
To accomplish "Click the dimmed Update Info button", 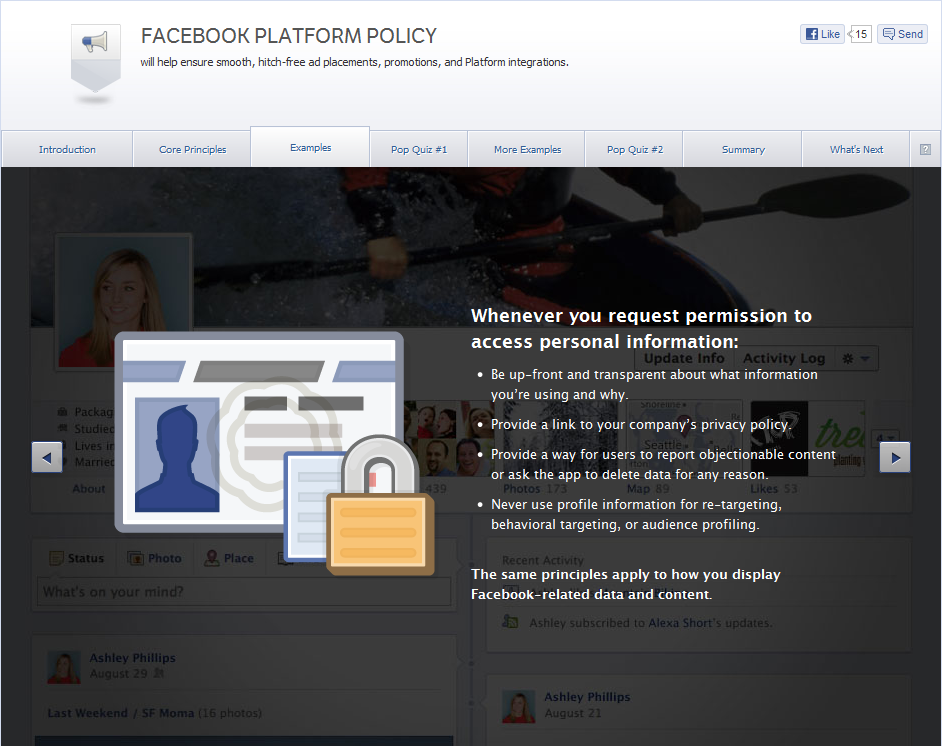I will [684, 358].
